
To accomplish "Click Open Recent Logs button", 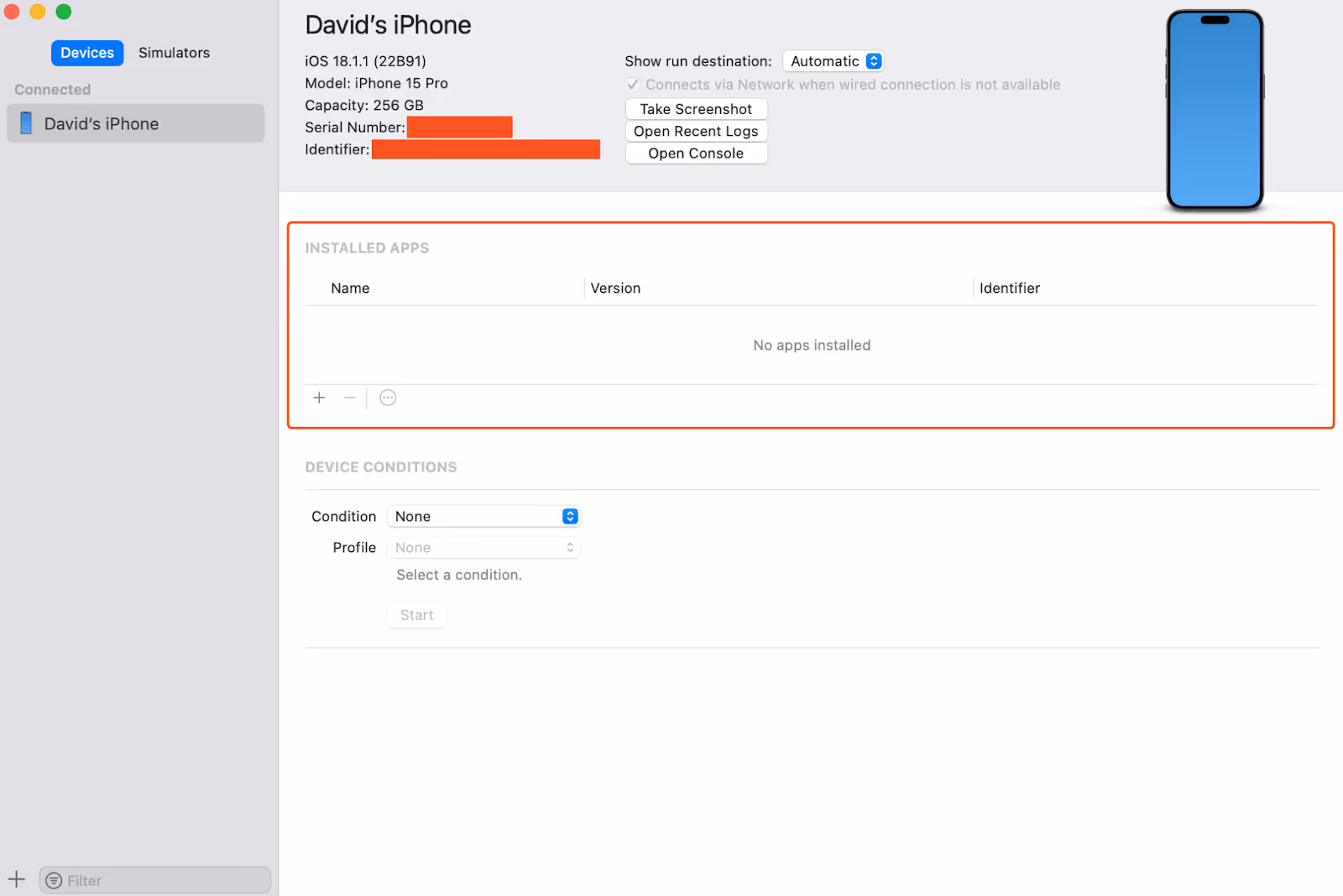I will coord(696,131).
